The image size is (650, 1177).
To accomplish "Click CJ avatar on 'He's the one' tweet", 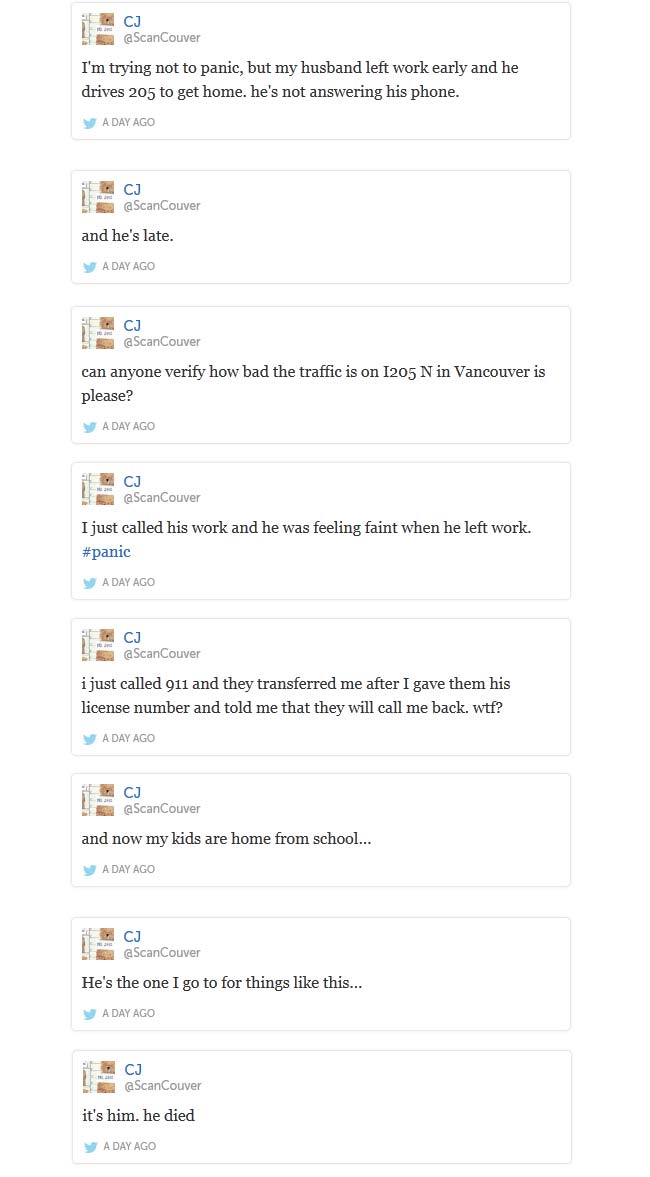I will click(98, 944).
